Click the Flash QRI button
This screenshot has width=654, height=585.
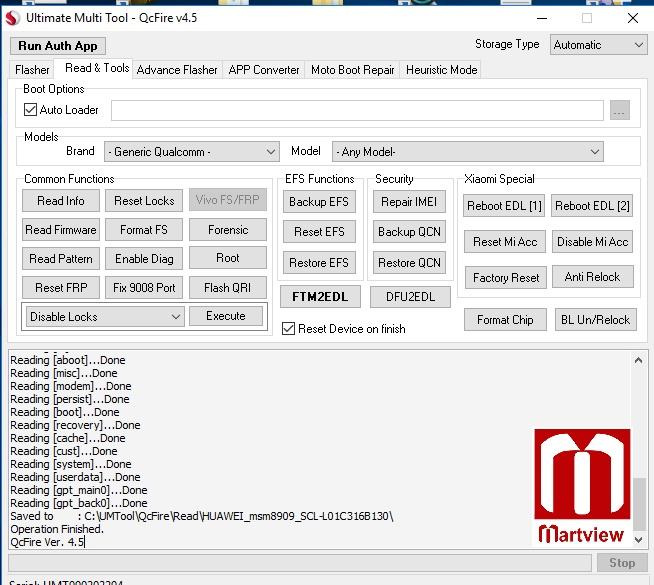pos(228,287)
